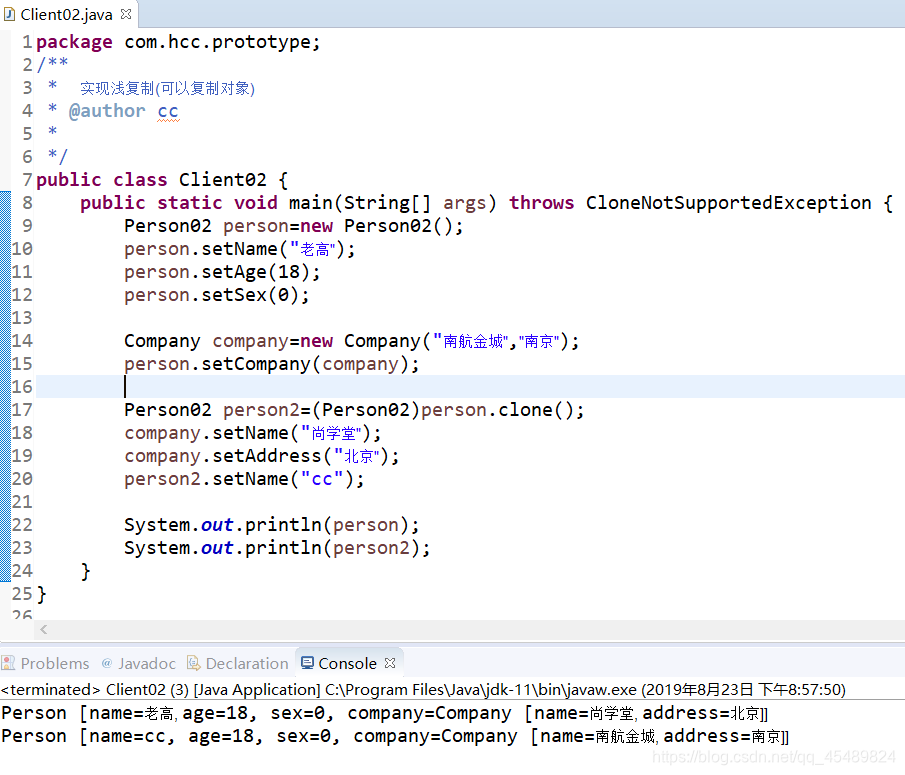Click the Javadoc @ icon

(107, 663)
